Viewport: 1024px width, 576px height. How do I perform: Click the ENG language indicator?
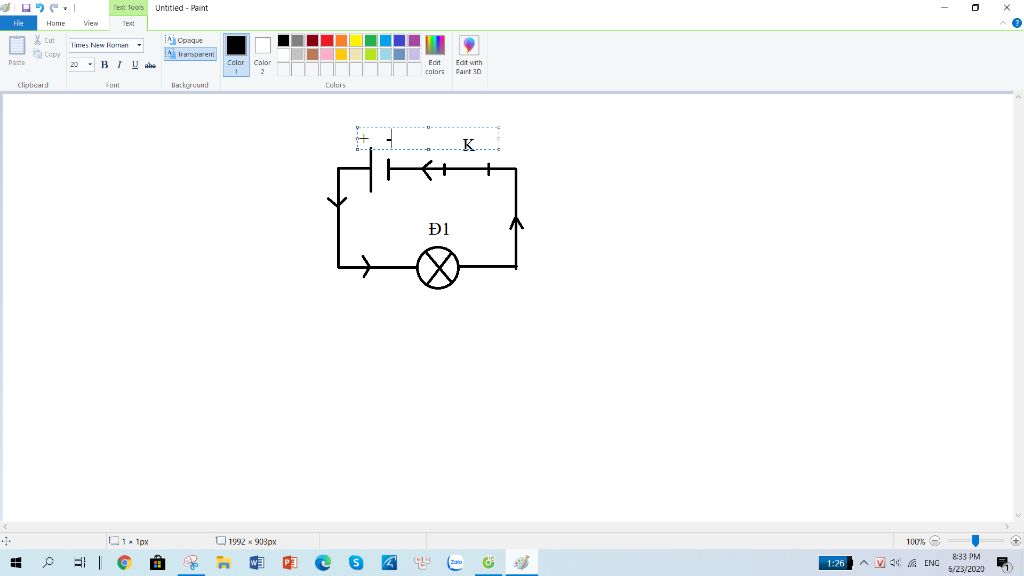pyautogui.click(x=932, y=563)
